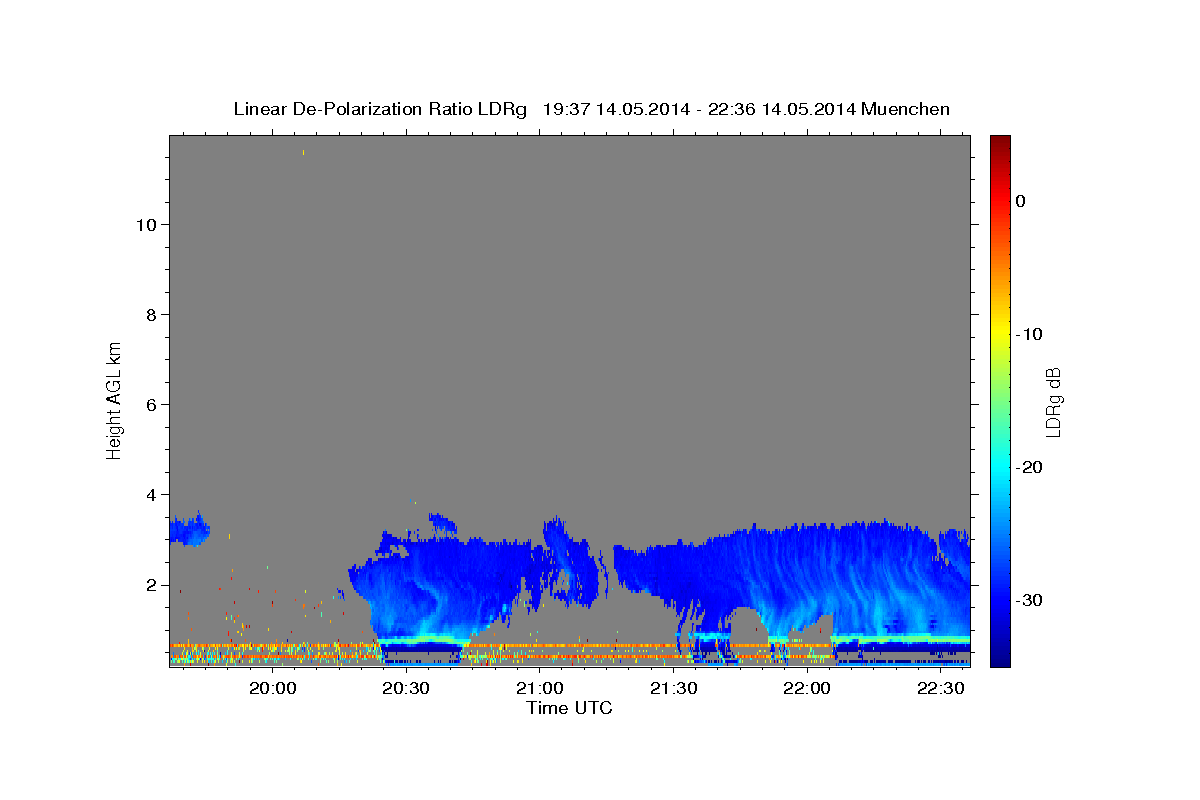Click the 21:00 time tick label

pos(539,688)
